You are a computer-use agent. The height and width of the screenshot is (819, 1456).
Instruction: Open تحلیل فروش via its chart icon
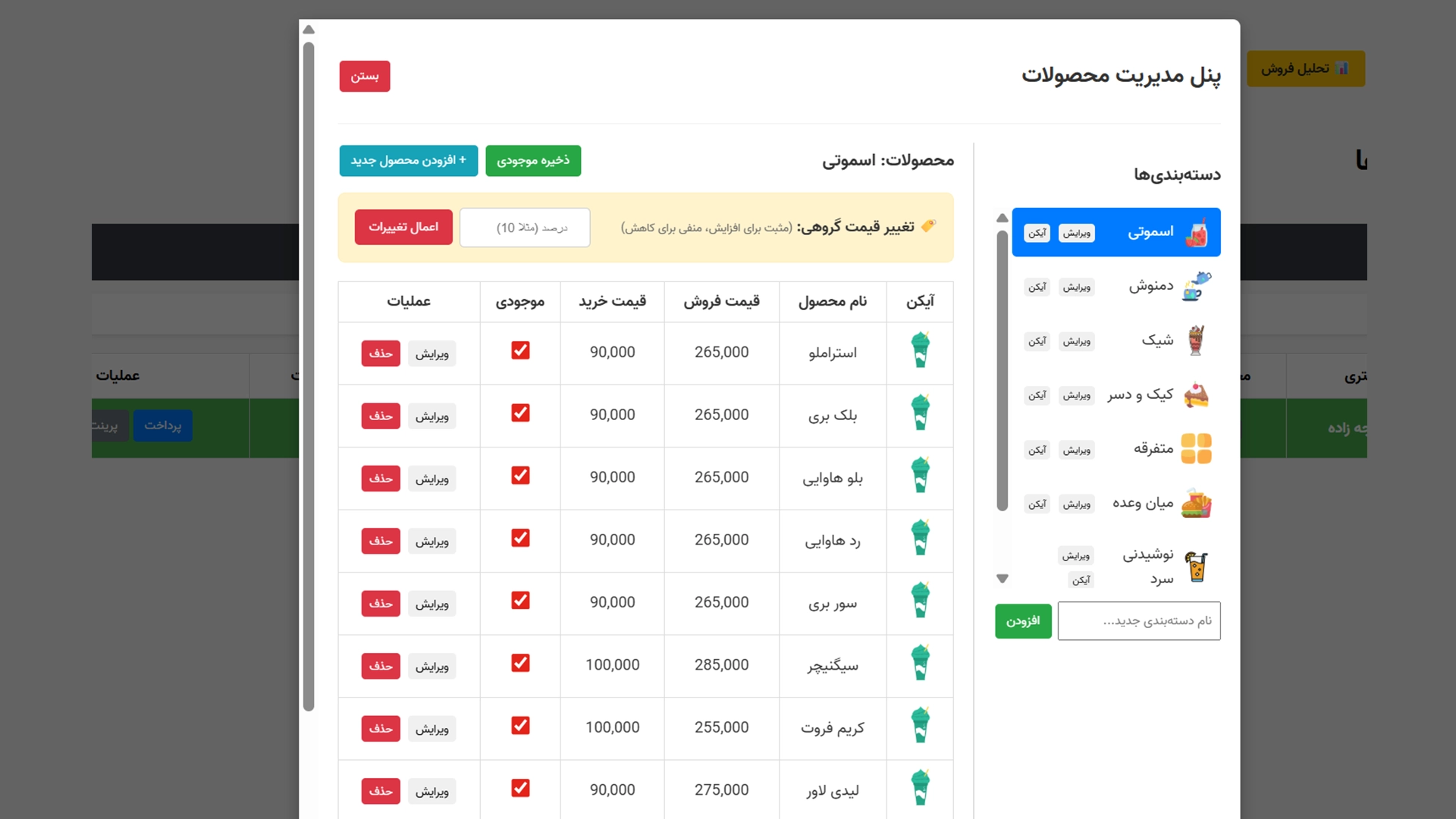(1343, 67)
